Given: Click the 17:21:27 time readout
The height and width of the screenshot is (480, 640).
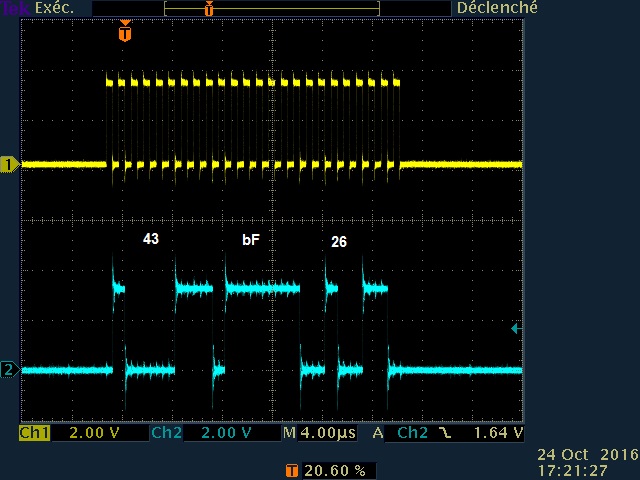Looking at the screenshot, I should coord(573,470).
